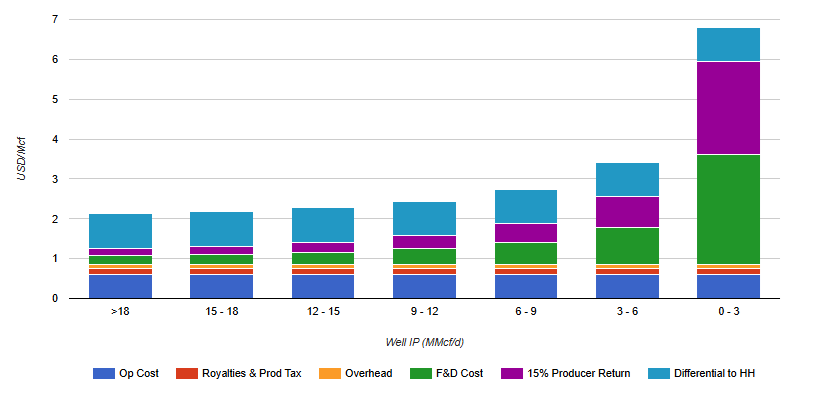Screen dimensions: 814x408
Task: Click the blue Op Cost legend swatch
Action: point(103,373)
